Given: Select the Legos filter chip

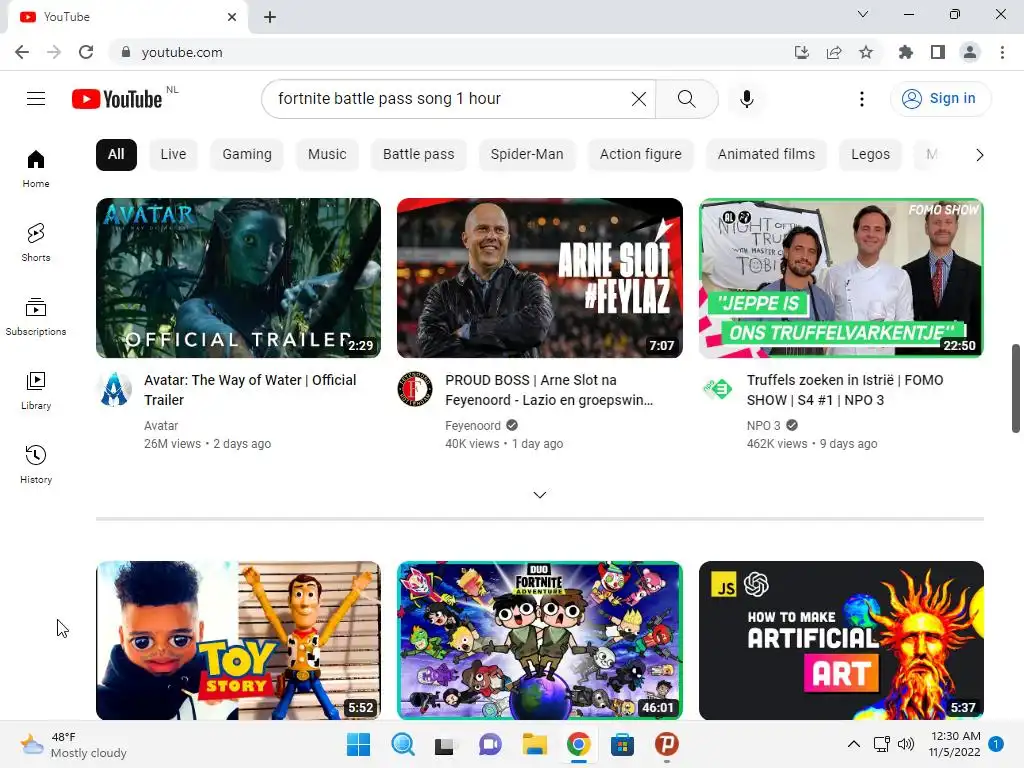Looking at the screenshot, I should (x=870, y=155).
